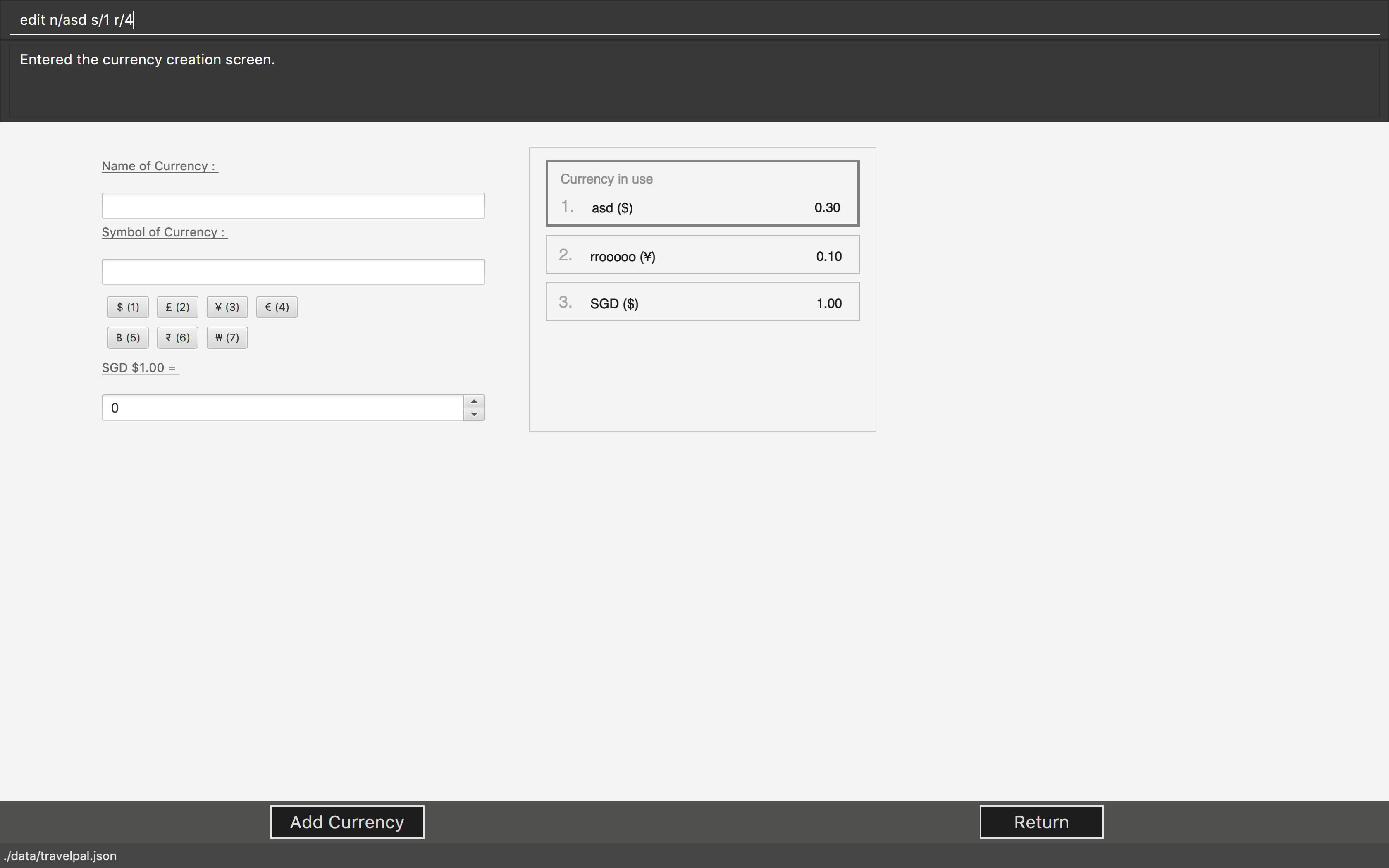Choose the yen symbol (3) button
The width and height of the screenshot is (1389, 868).
(227, 307)
